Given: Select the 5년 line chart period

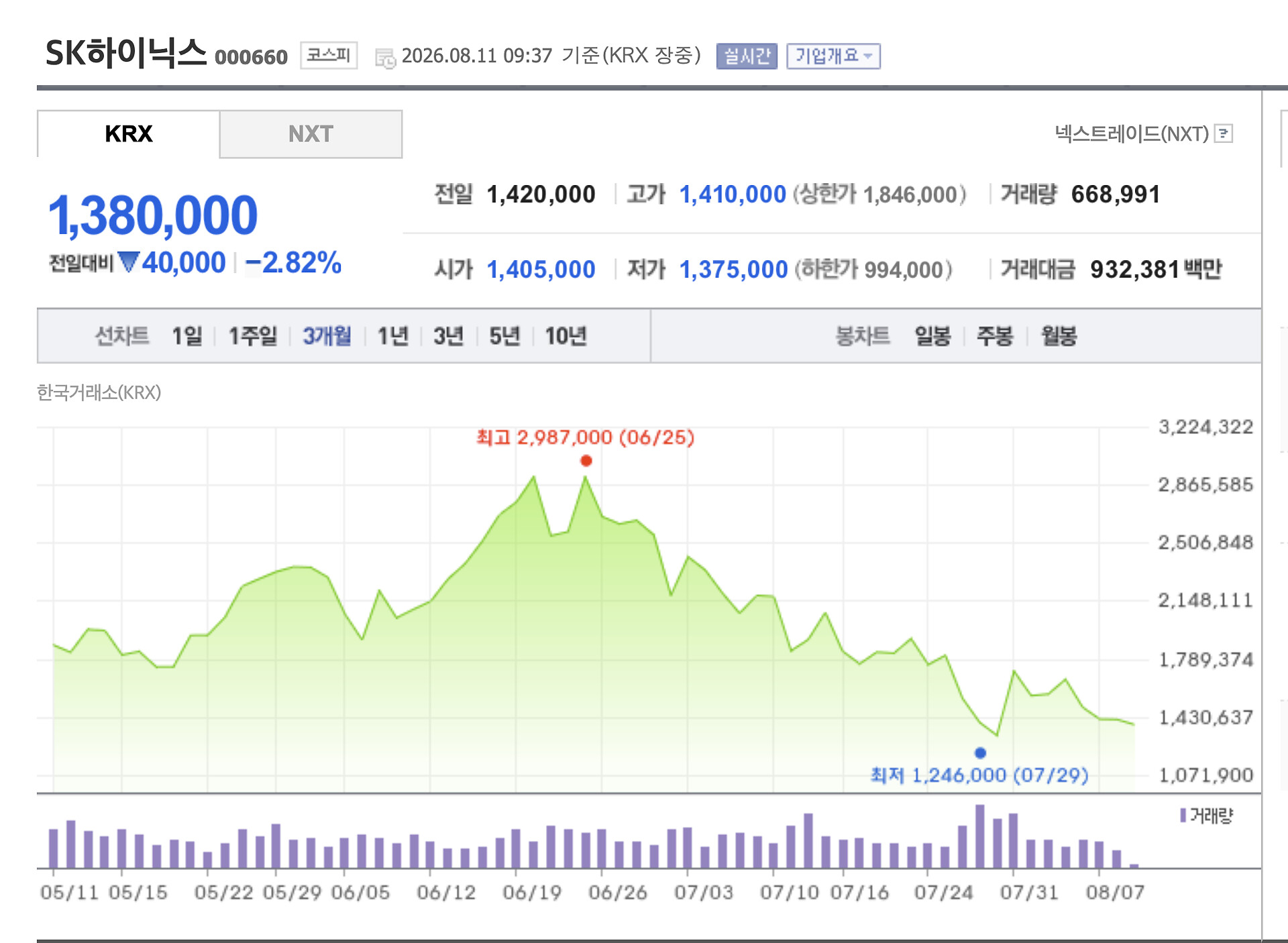Looking at the screenshot, I should pyautogui.click(x=504, y=335).
